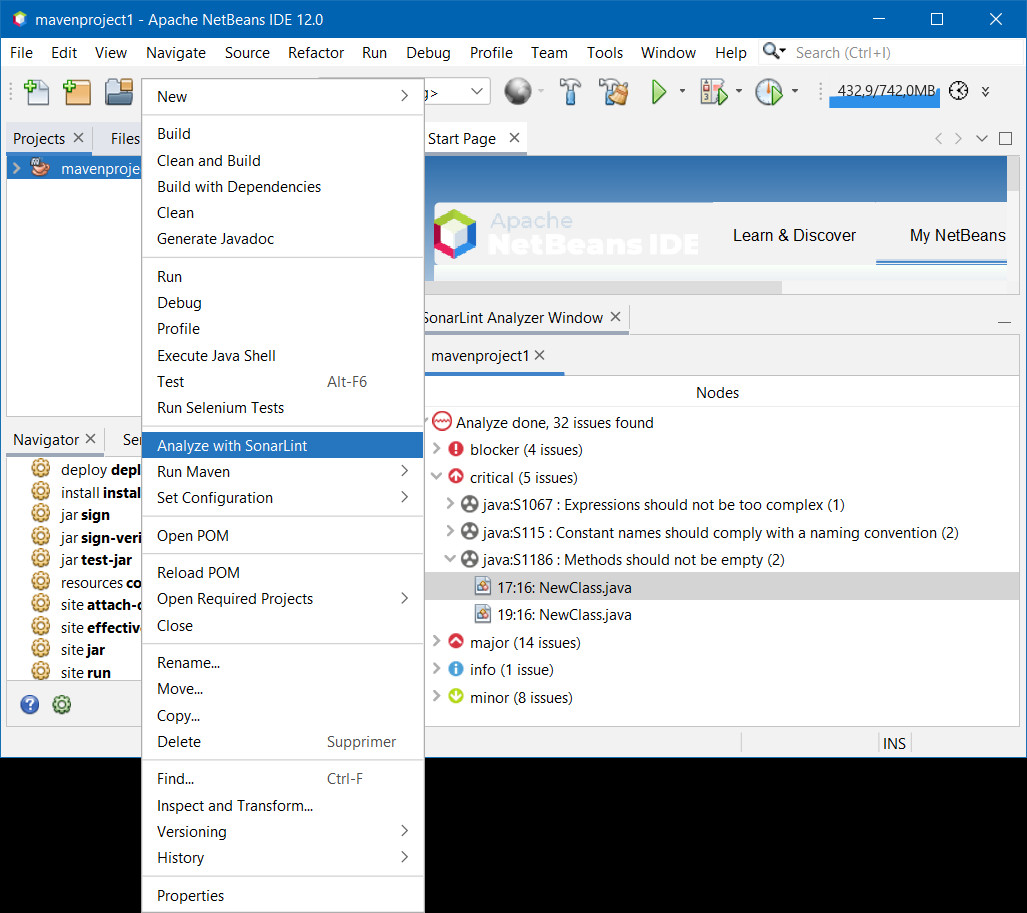Click the garbage collection icon near memory bar
Screen dimensions: 1027x913
click(958, 90)
